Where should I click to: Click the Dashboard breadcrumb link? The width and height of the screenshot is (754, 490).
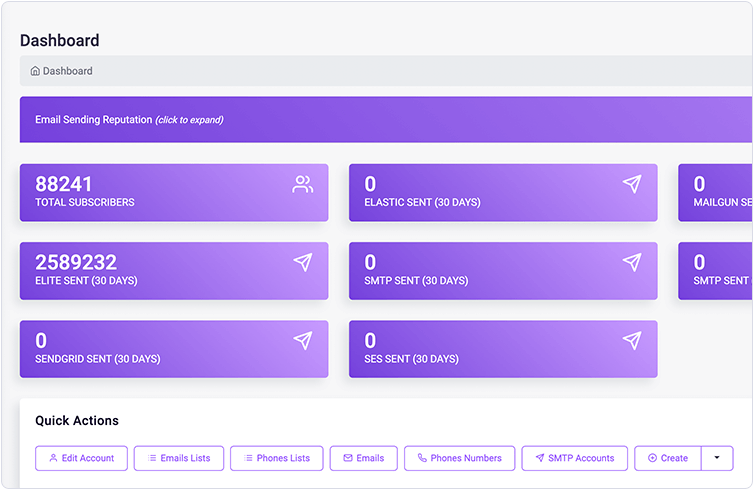click(x=67, y=71)
